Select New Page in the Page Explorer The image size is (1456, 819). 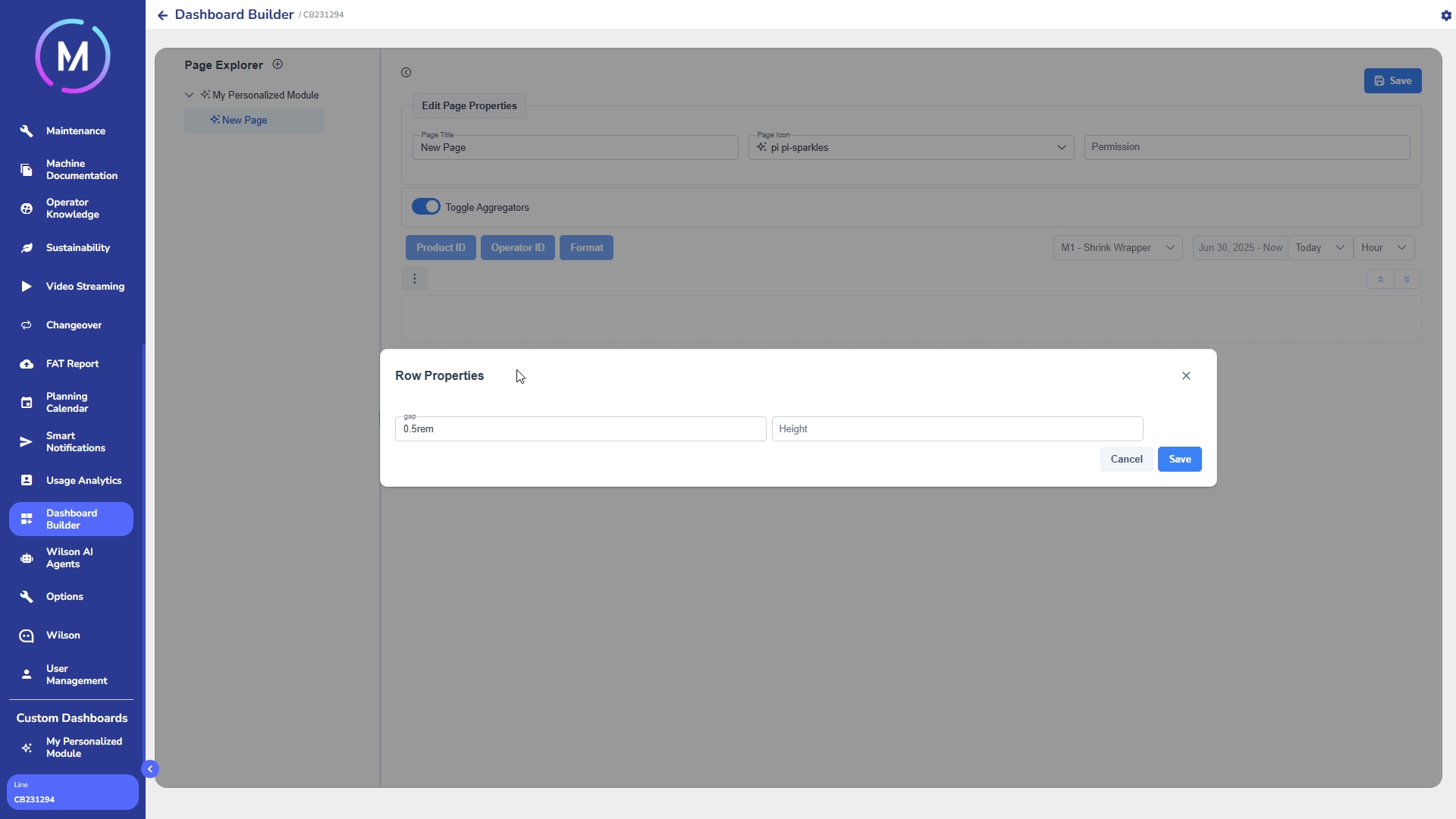click(x=245, y=121)
